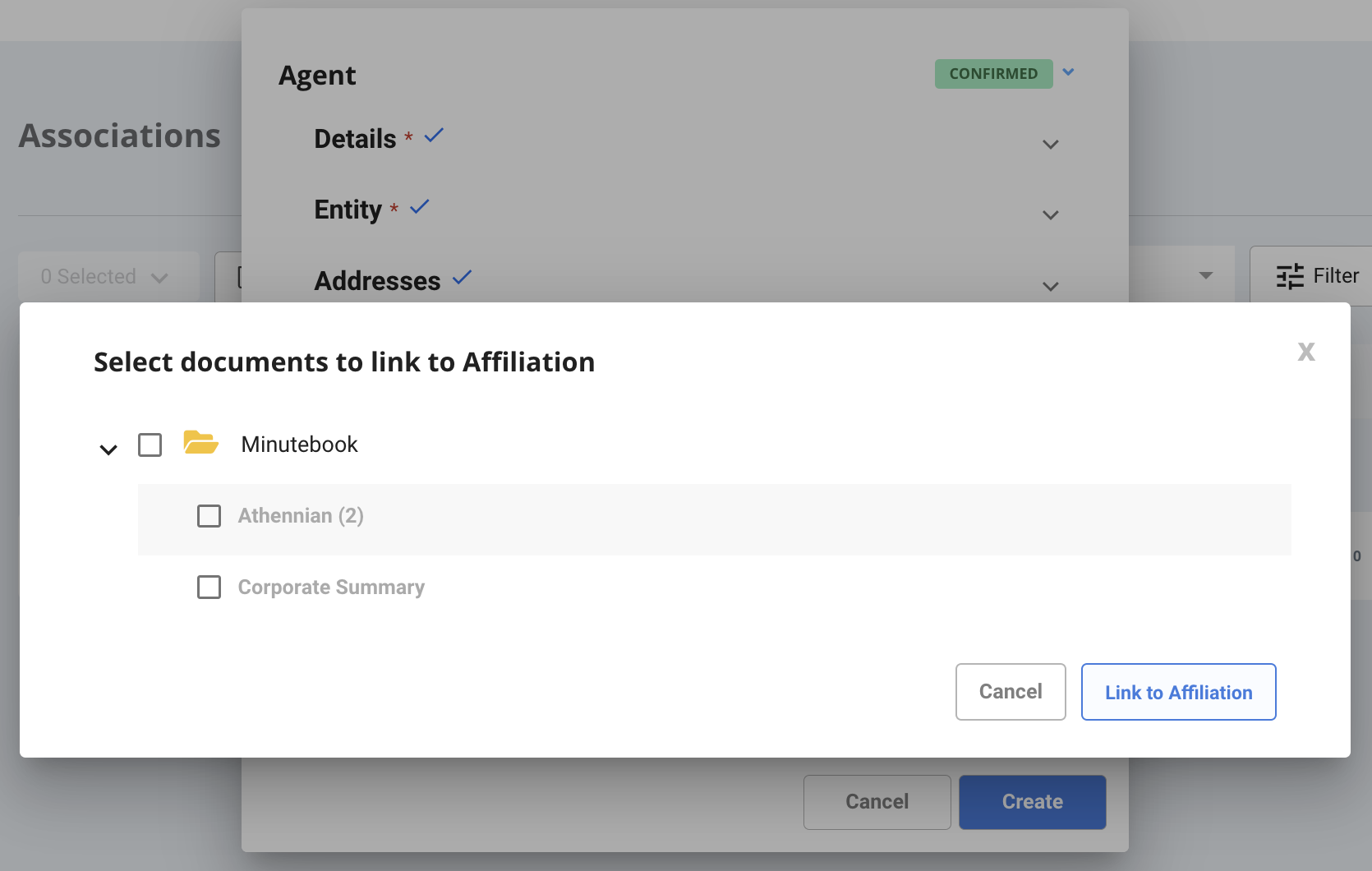Close the dialog with the X icon
Screen dimensions: 1372x871
click(1305, 352)
